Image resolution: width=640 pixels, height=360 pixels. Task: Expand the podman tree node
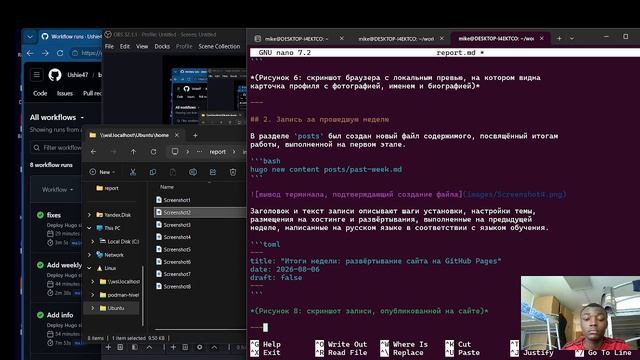point(93,295)
